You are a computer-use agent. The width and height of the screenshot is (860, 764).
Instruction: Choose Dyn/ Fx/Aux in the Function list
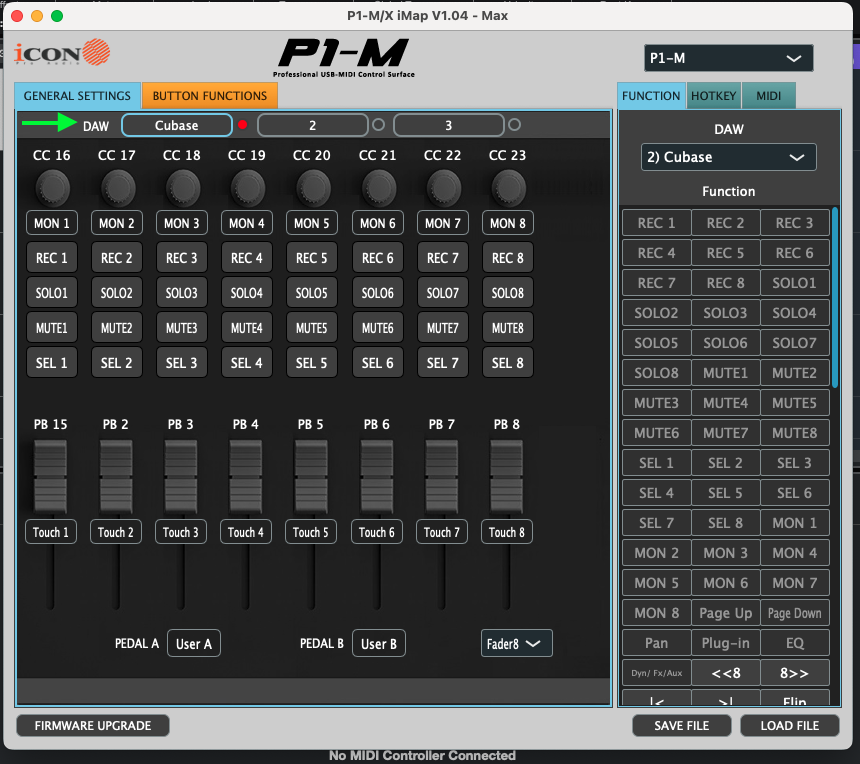657,673
